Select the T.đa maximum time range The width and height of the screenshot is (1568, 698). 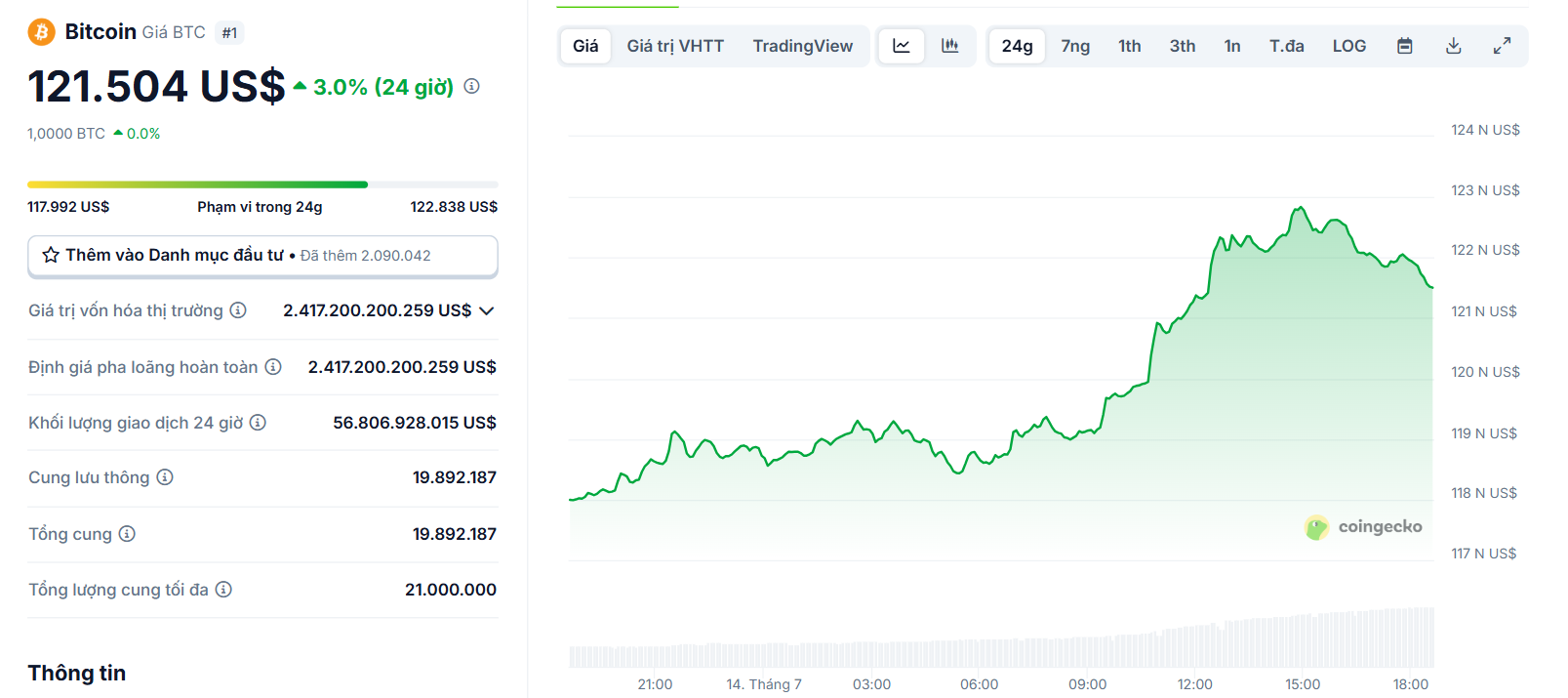tap(1287, 46)
